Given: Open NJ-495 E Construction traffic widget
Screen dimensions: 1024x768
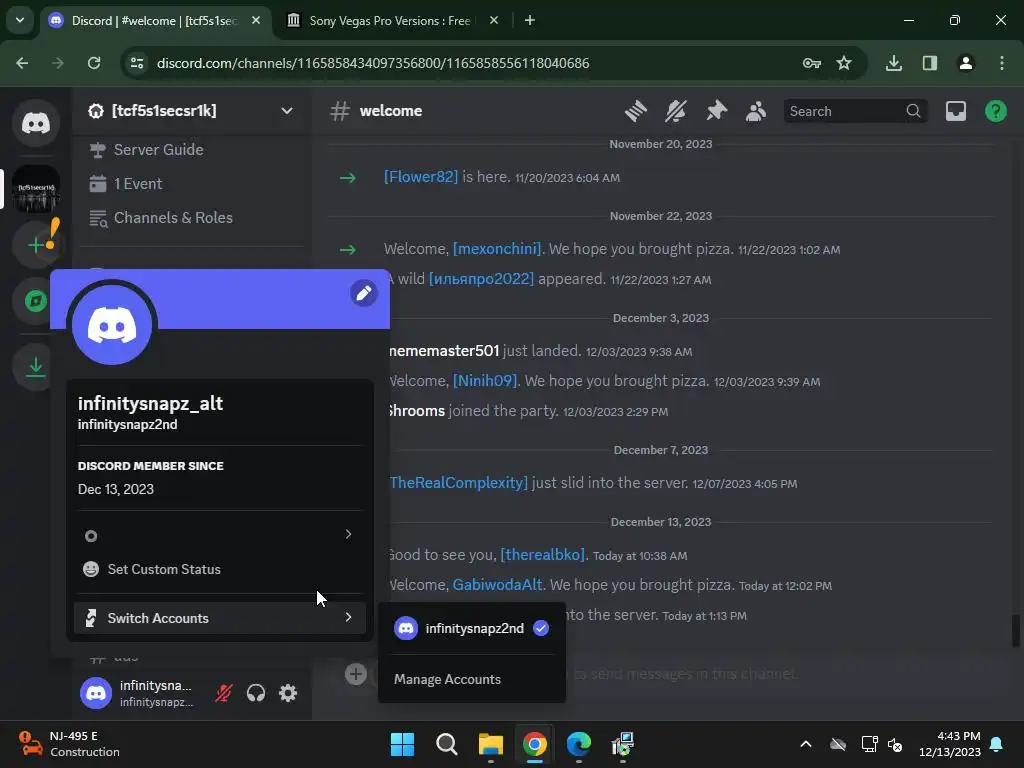Looking at the screenshot, I should [x=69, y=744].
